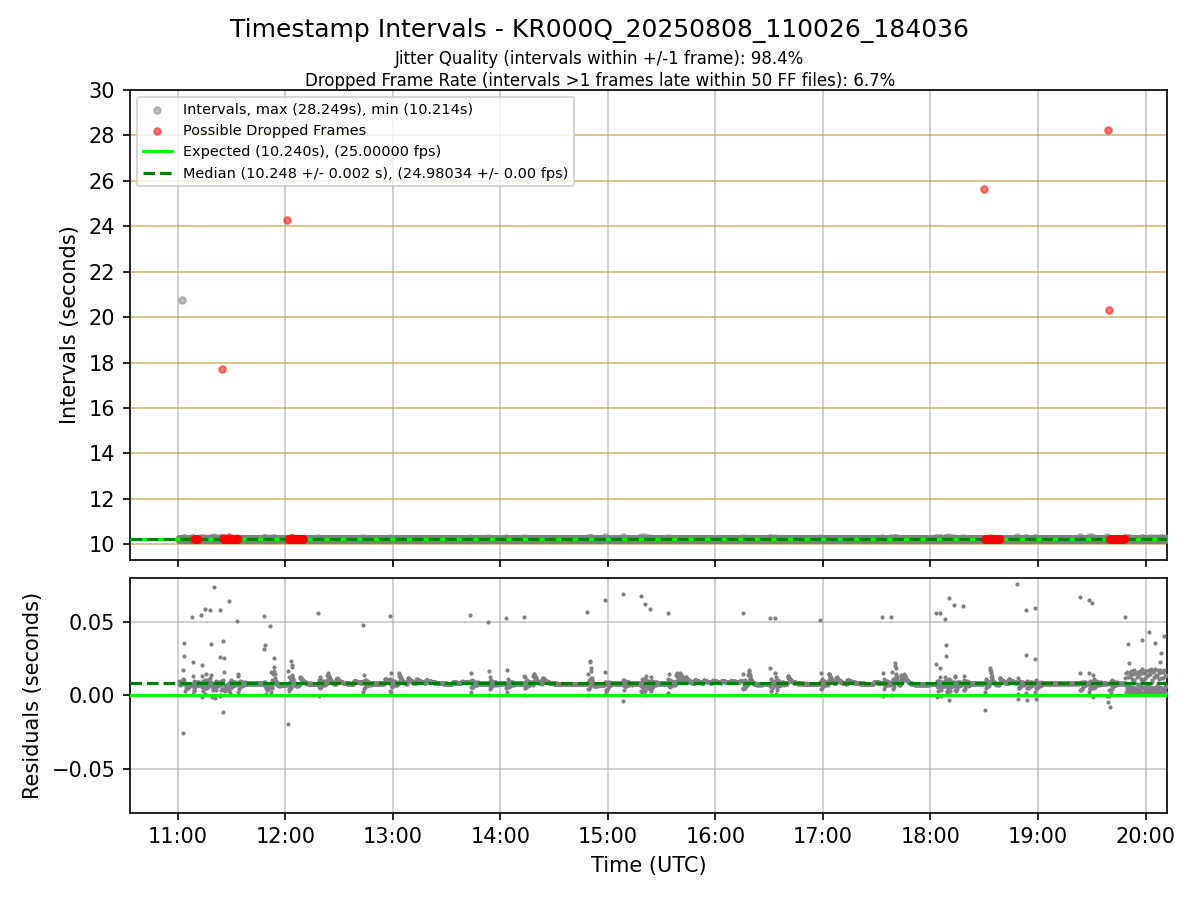Viewport: 1200px width, 900px height.
Task: Click the '22' tick on the intervals axis
Action: (x=103, y=272)
